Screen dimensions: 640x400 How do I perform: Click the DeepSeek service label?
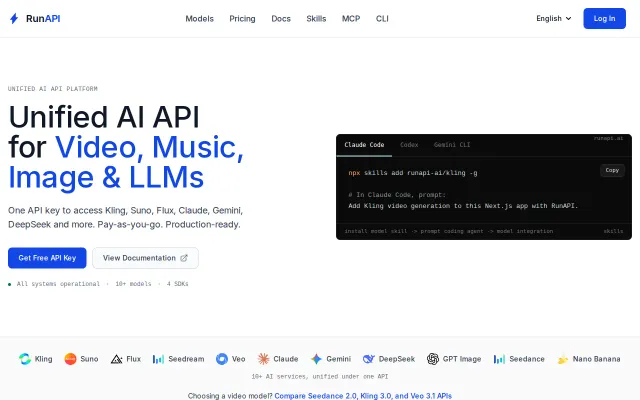pyautogui.click(x=397, y=359)
